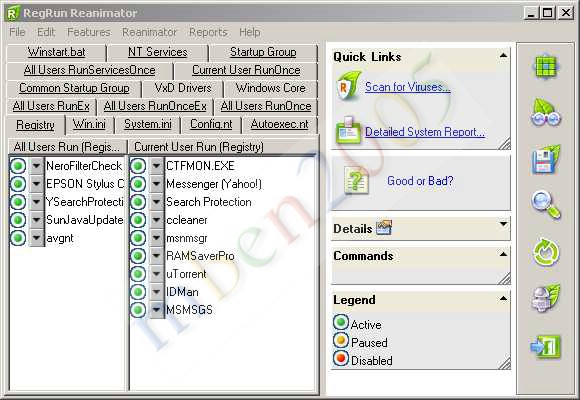
Task: Click the question mark Good or Bad icon
Action: 357,180
